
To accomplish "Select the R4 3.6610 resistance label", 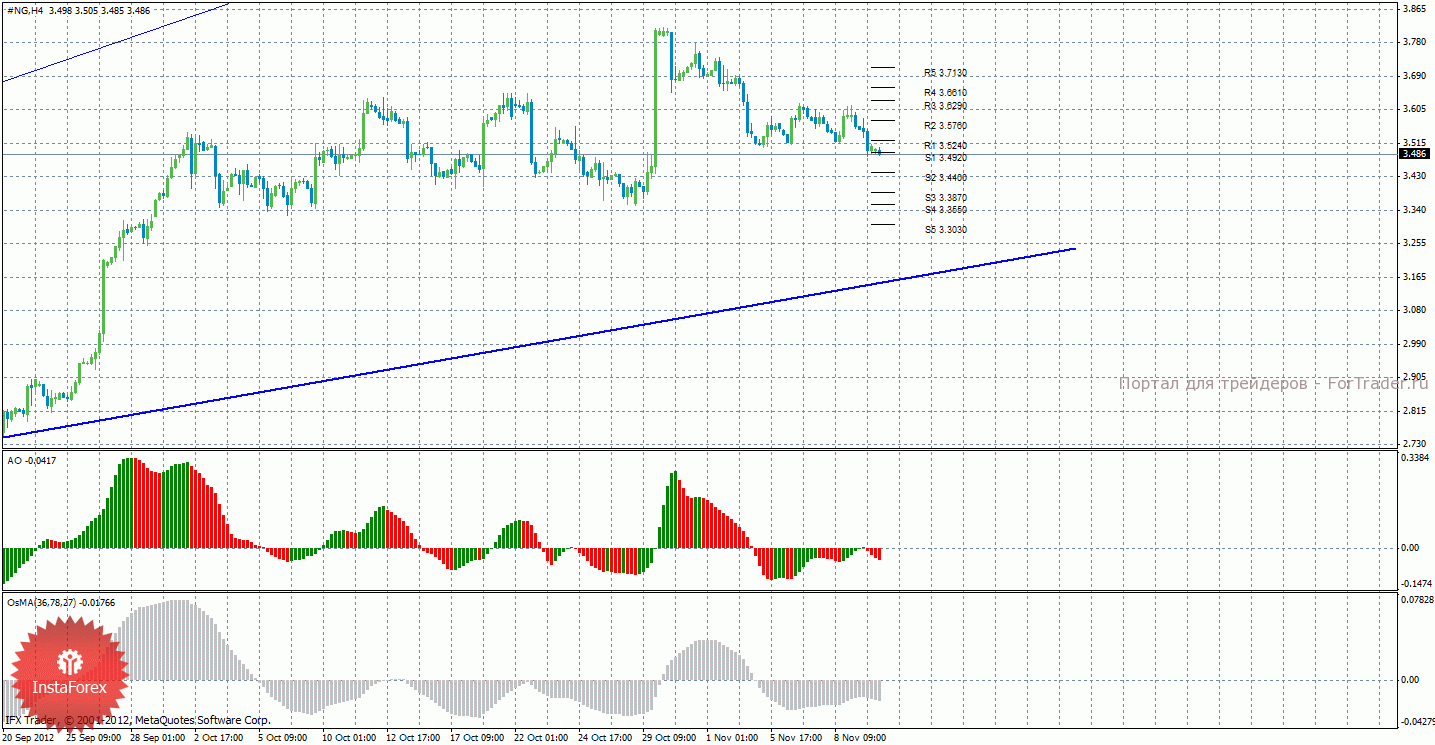I will (x=945, y=93).
